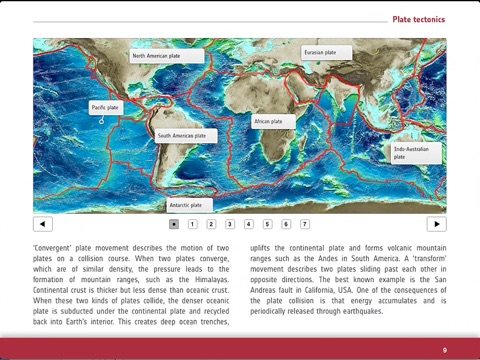
Task: Click the South American plate label
Action: click(x=186, y=136)
